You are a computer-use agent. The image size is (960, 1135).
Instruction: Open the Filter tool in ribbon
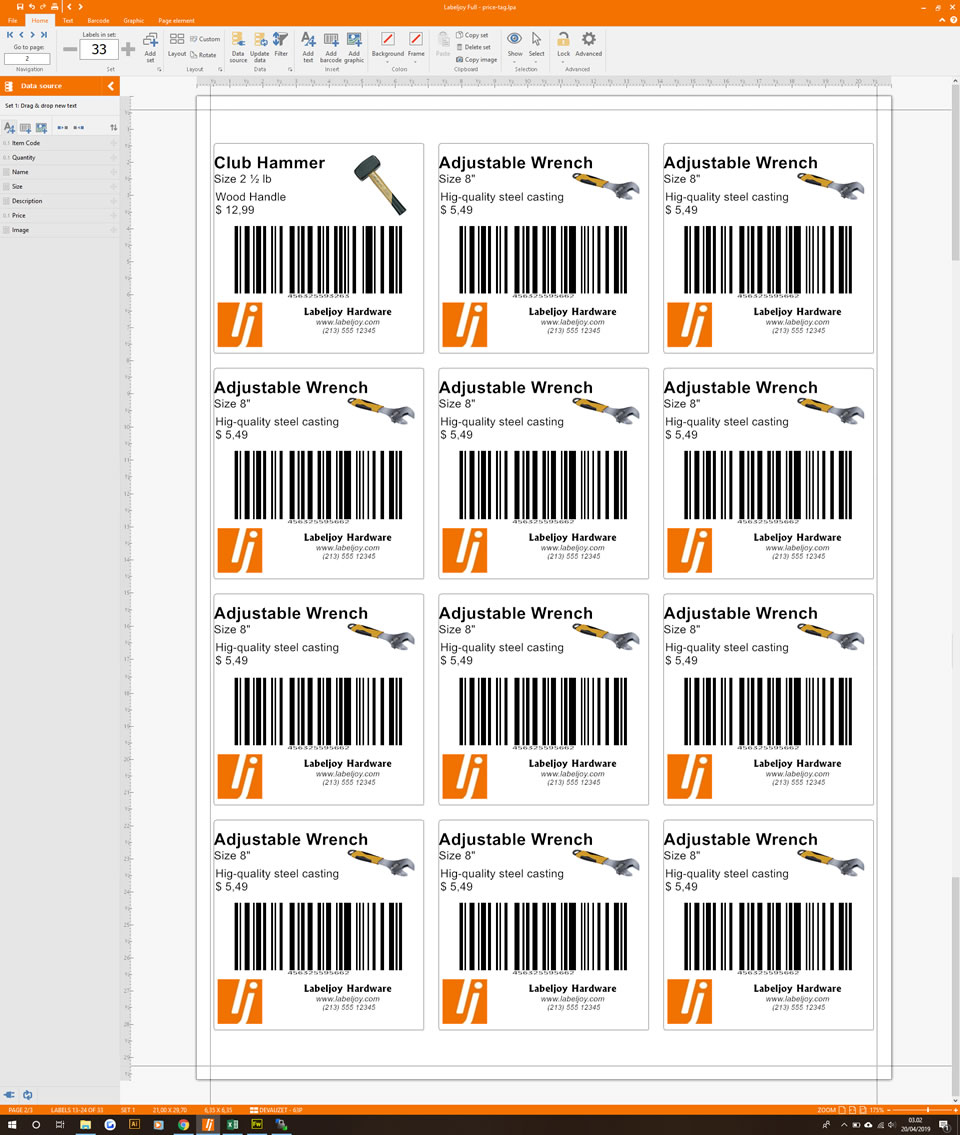[x=281, y=44]
